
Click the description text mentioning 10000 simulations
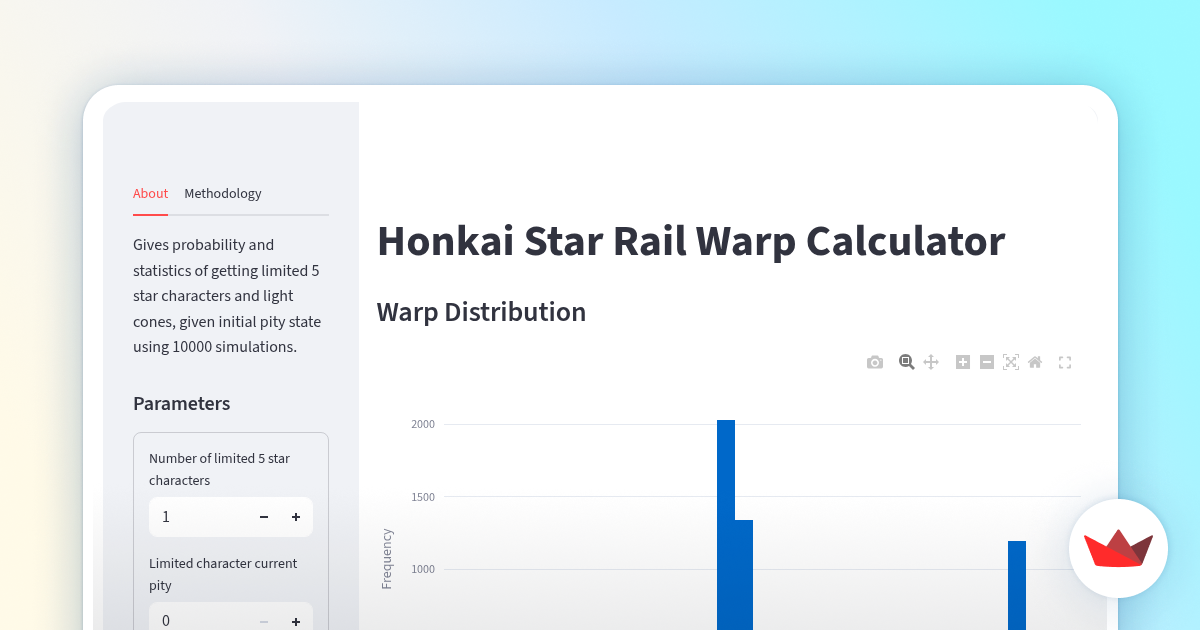(227, 296)
